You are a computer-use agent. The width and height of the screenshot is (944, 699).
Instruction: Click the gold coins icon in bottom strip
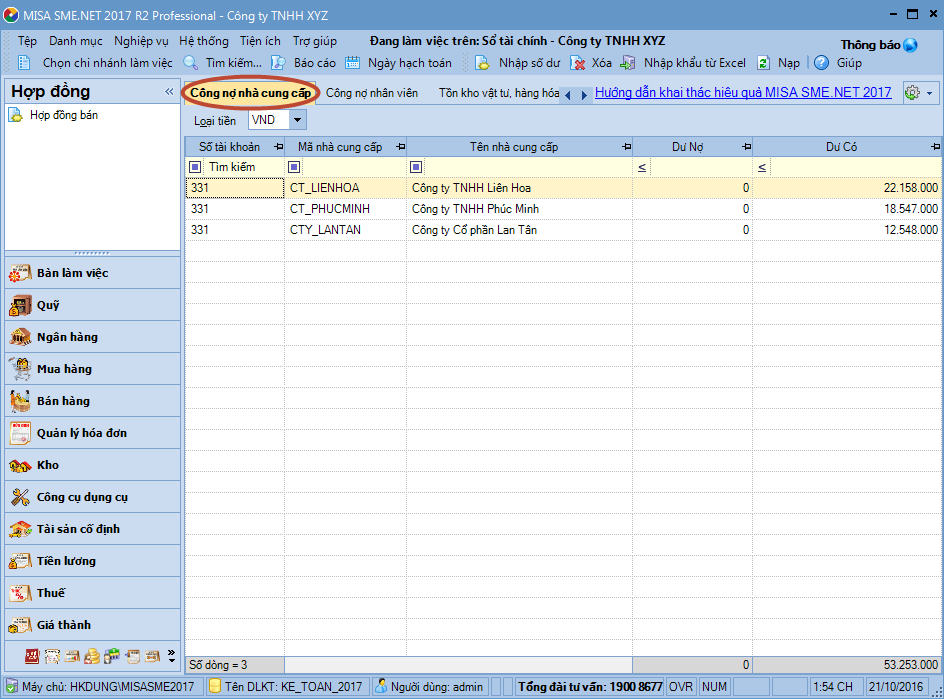point(92,656)
